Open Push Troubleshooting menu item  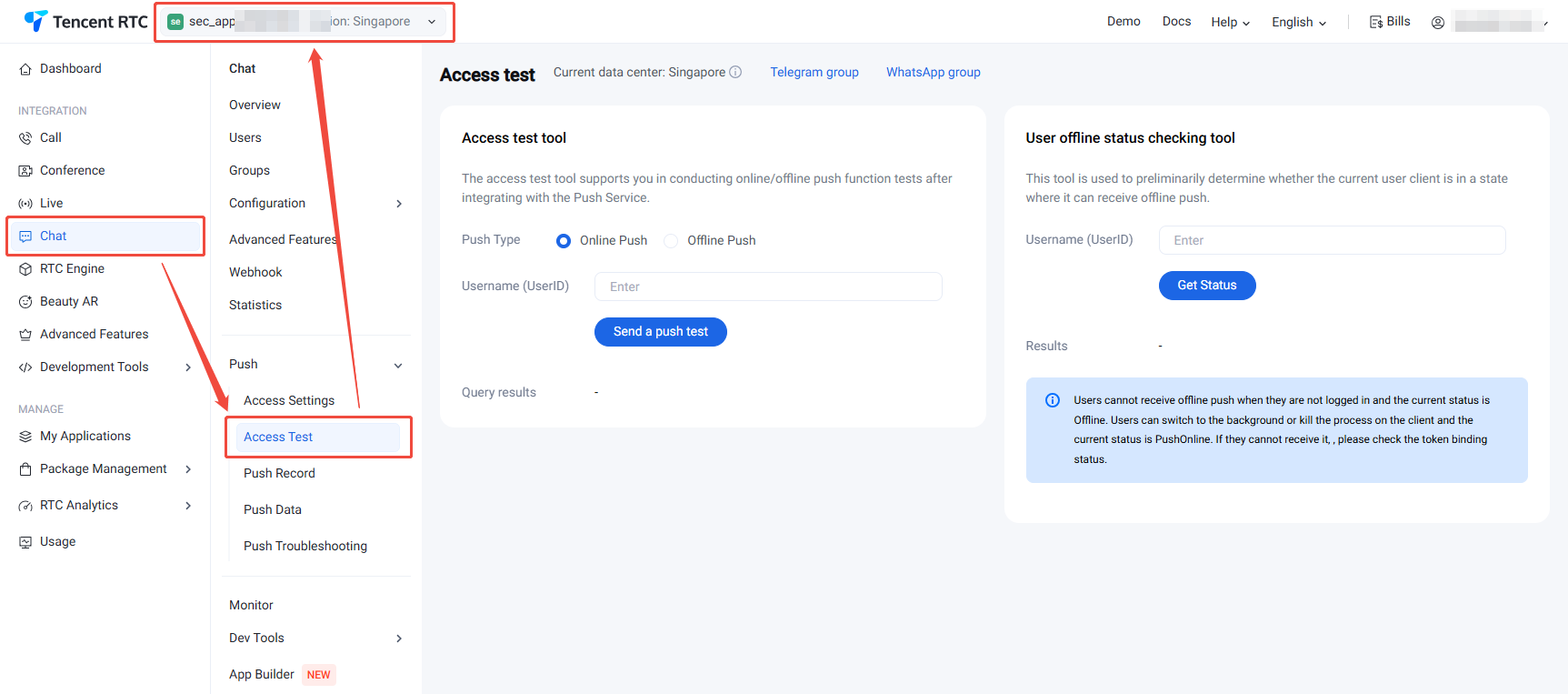(x=305, y=546)
